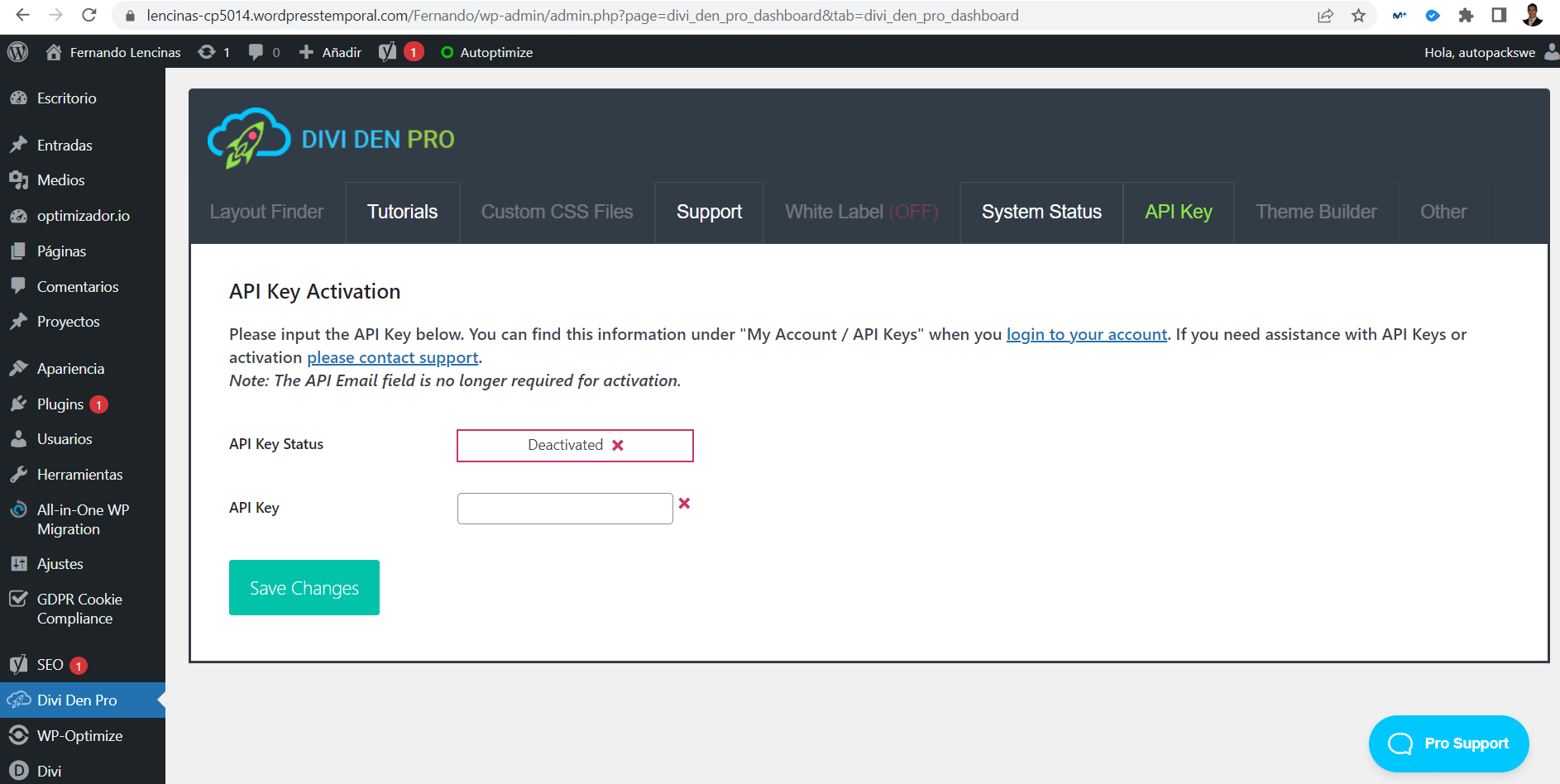Viewport: 1560px width, 784px height.
Task: Click the Añadir plus icon
Action: [306, 52]
